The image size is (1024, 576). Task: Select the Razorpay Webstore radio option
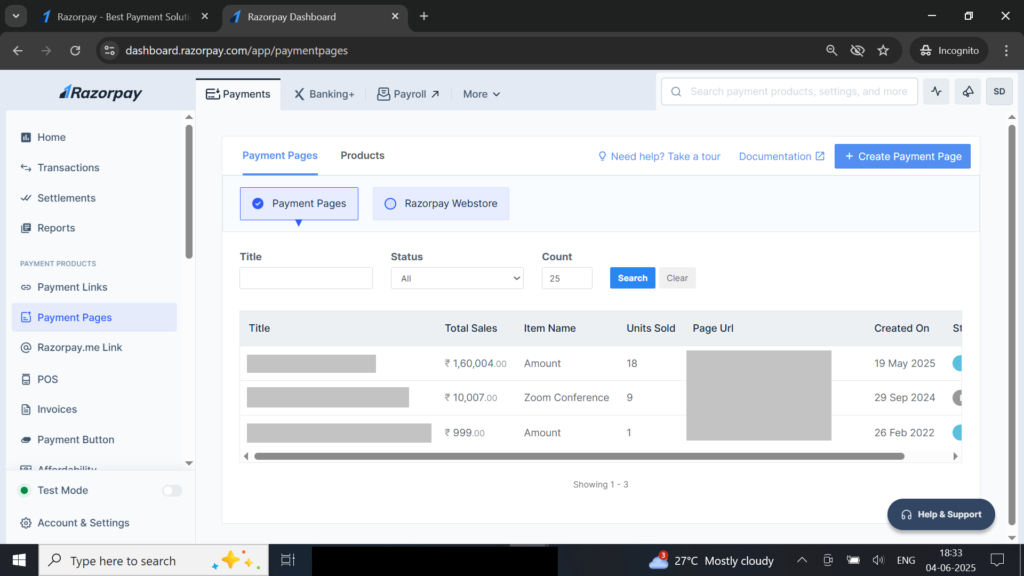pos(441,203)
